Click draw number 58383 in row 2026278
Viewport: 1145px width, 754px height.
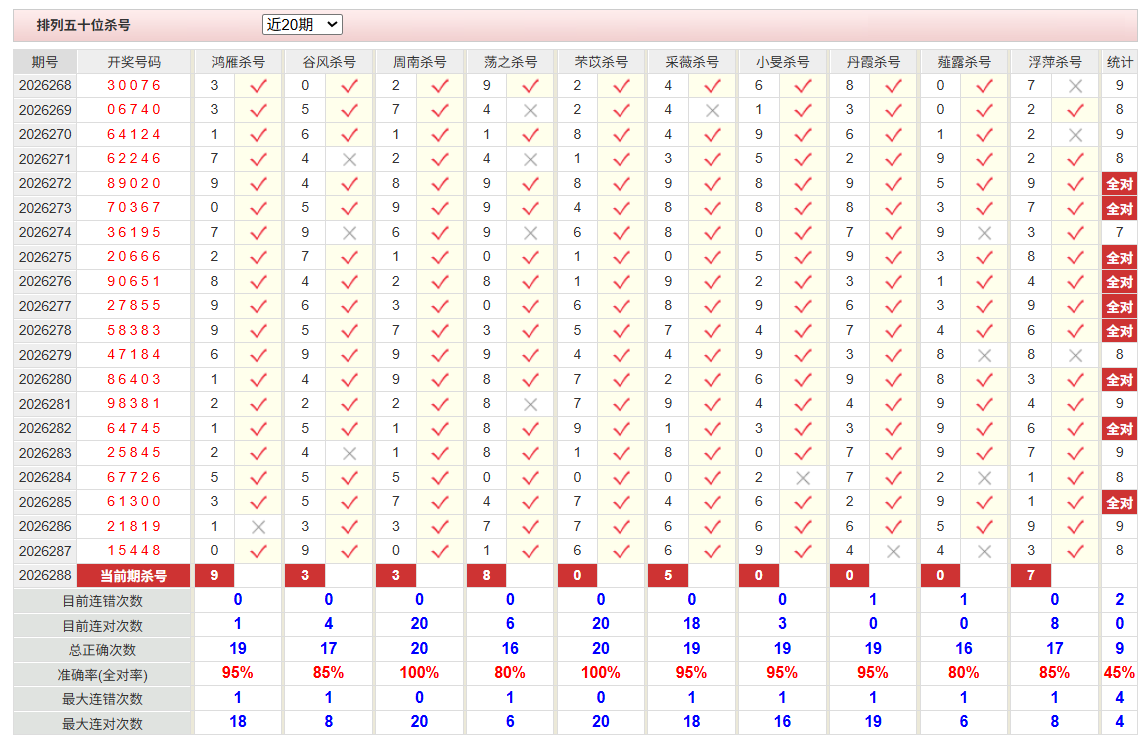(134, 331)
